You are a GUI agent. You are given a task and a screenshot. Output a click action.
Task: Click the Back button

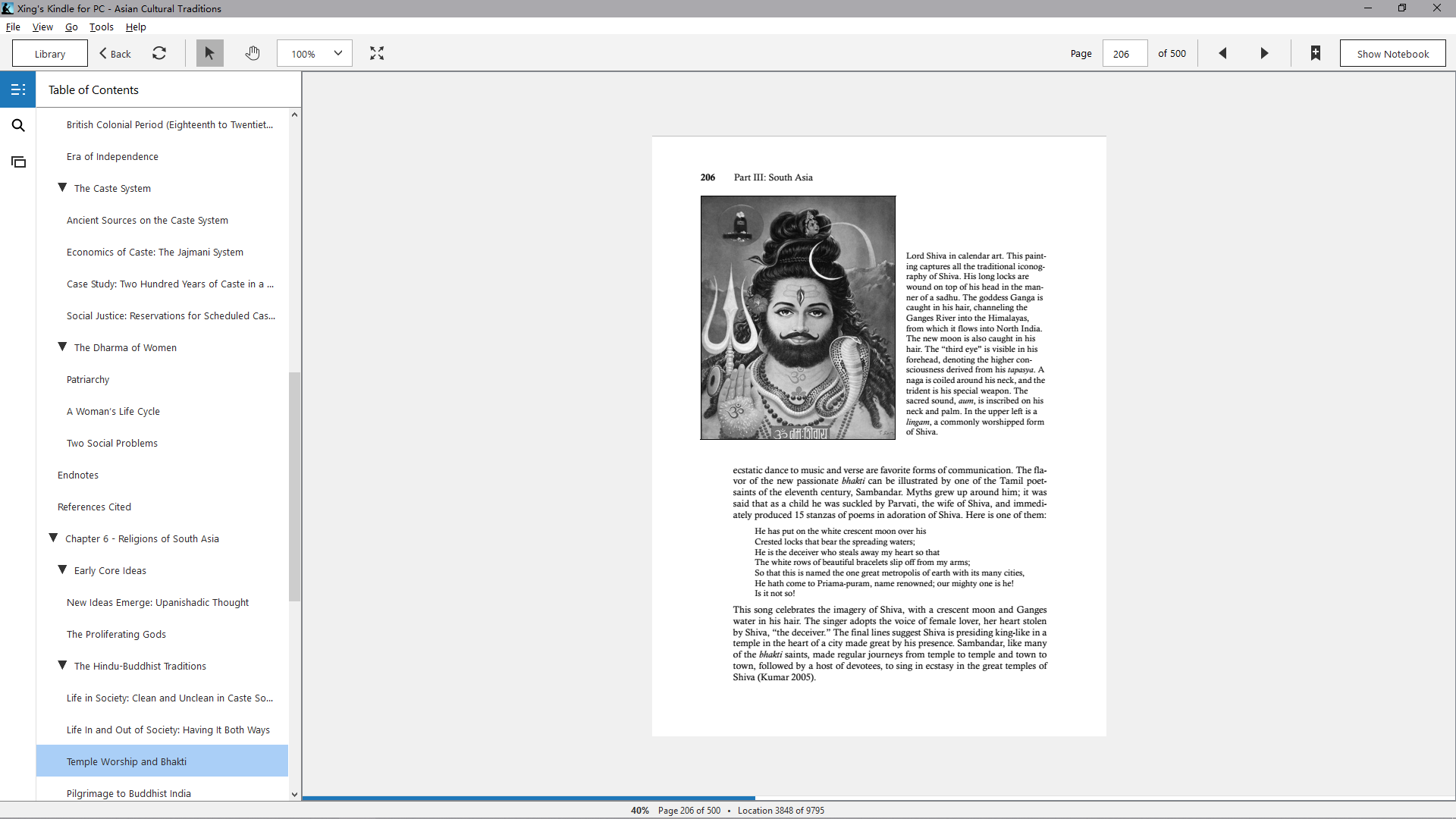pos(115,53)
